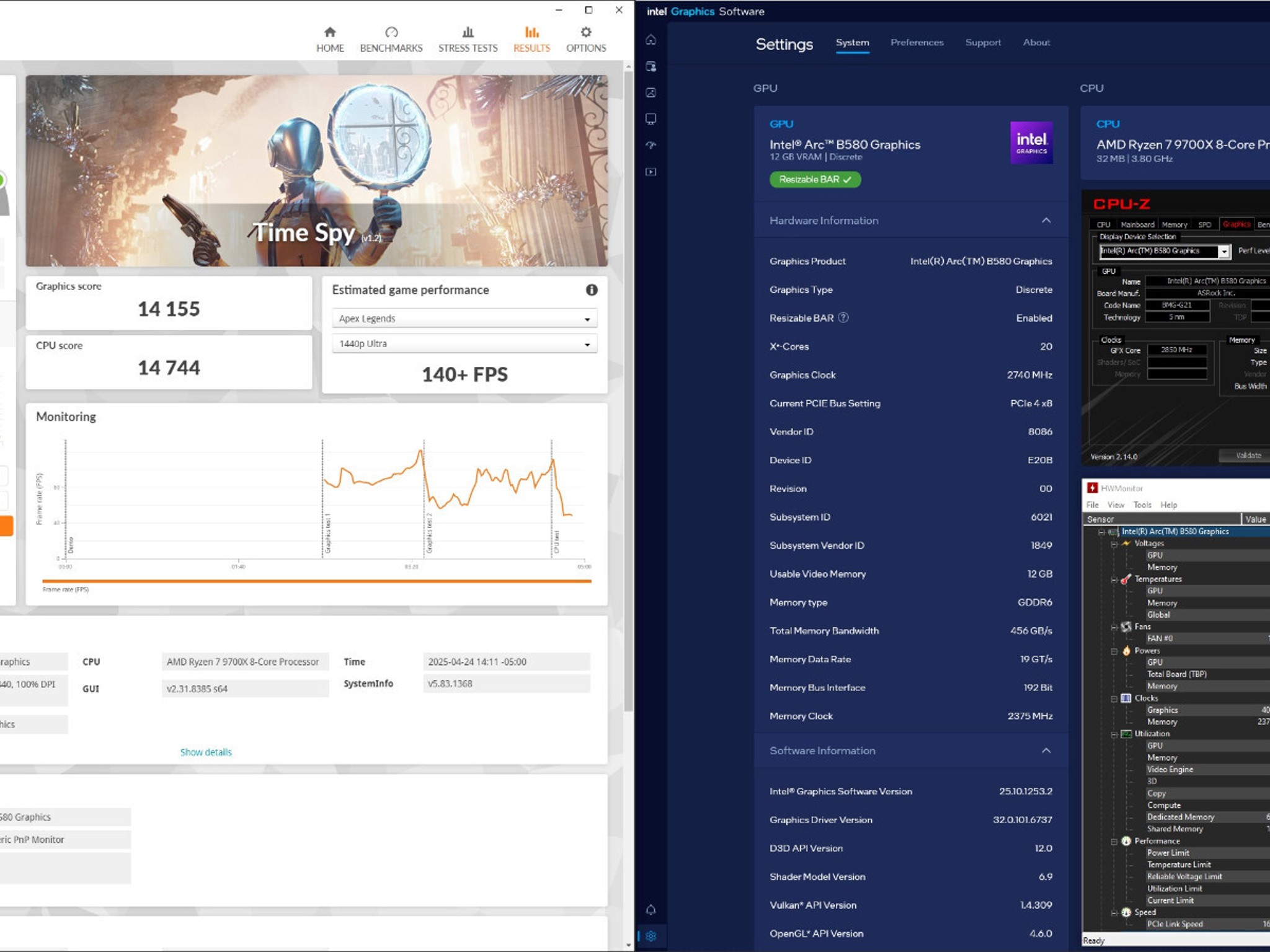
Task: Click the Intel sidebar settings gear icon
Action: [651, 936]
